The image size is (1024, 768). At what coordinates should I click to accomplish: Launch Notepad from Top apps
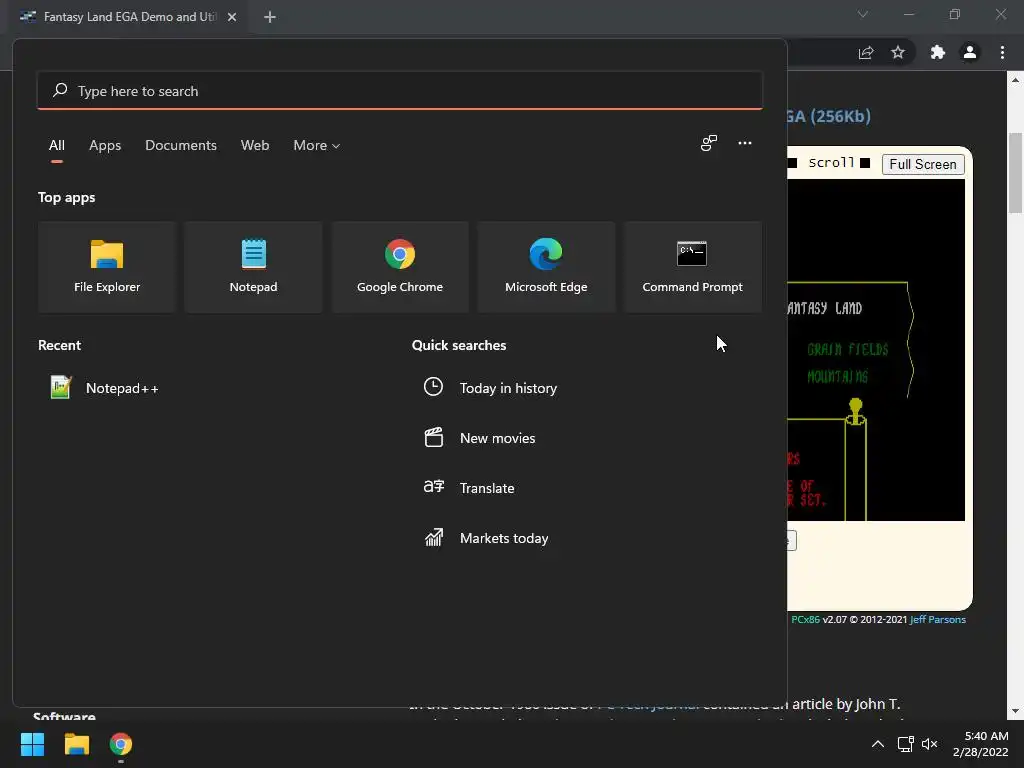(x=253, y=266)
